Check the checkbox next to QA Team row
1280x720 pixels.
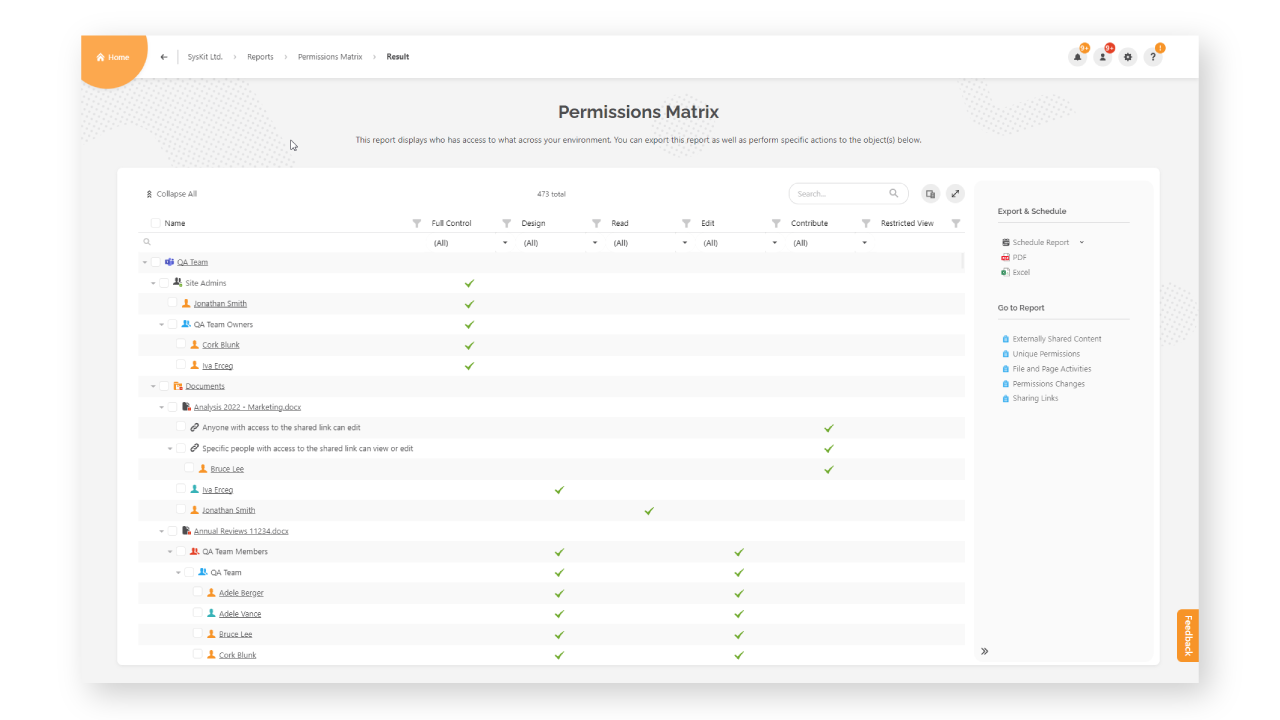tap(156, 261)
